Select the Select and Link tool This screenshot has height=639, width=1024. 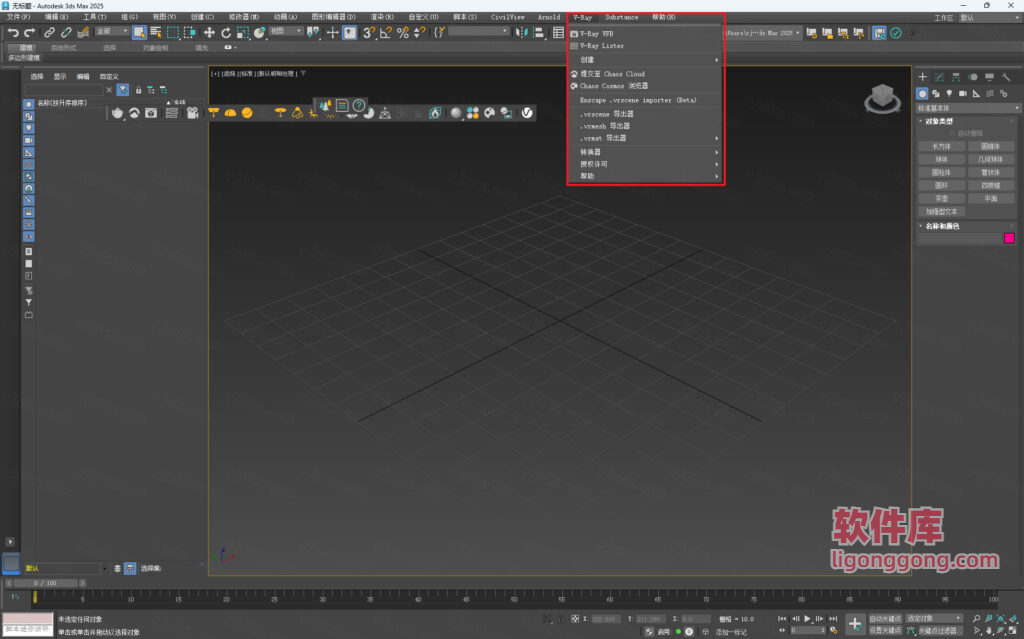50,33
